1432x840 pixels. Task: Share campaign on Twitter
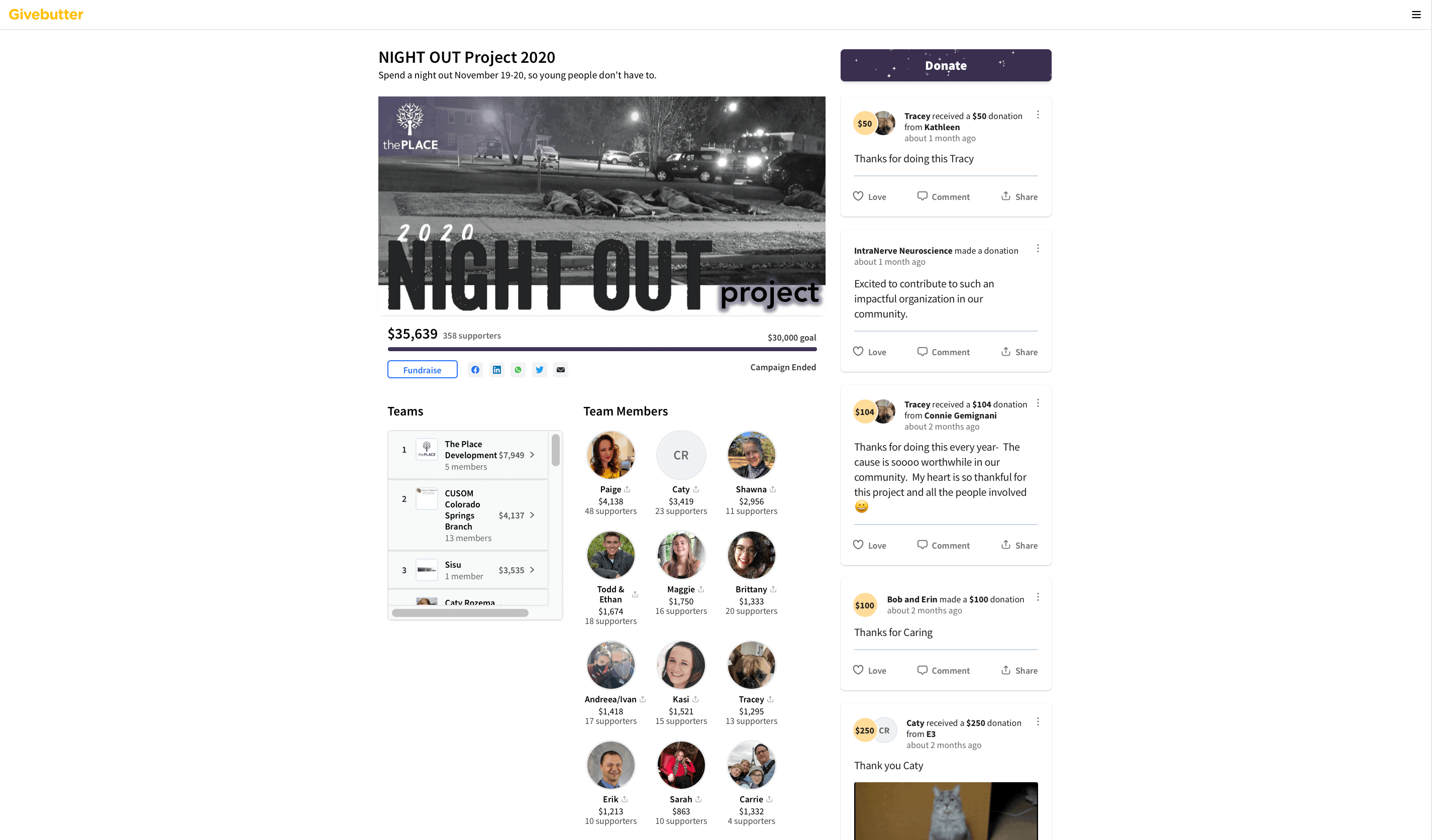(539, 370)
